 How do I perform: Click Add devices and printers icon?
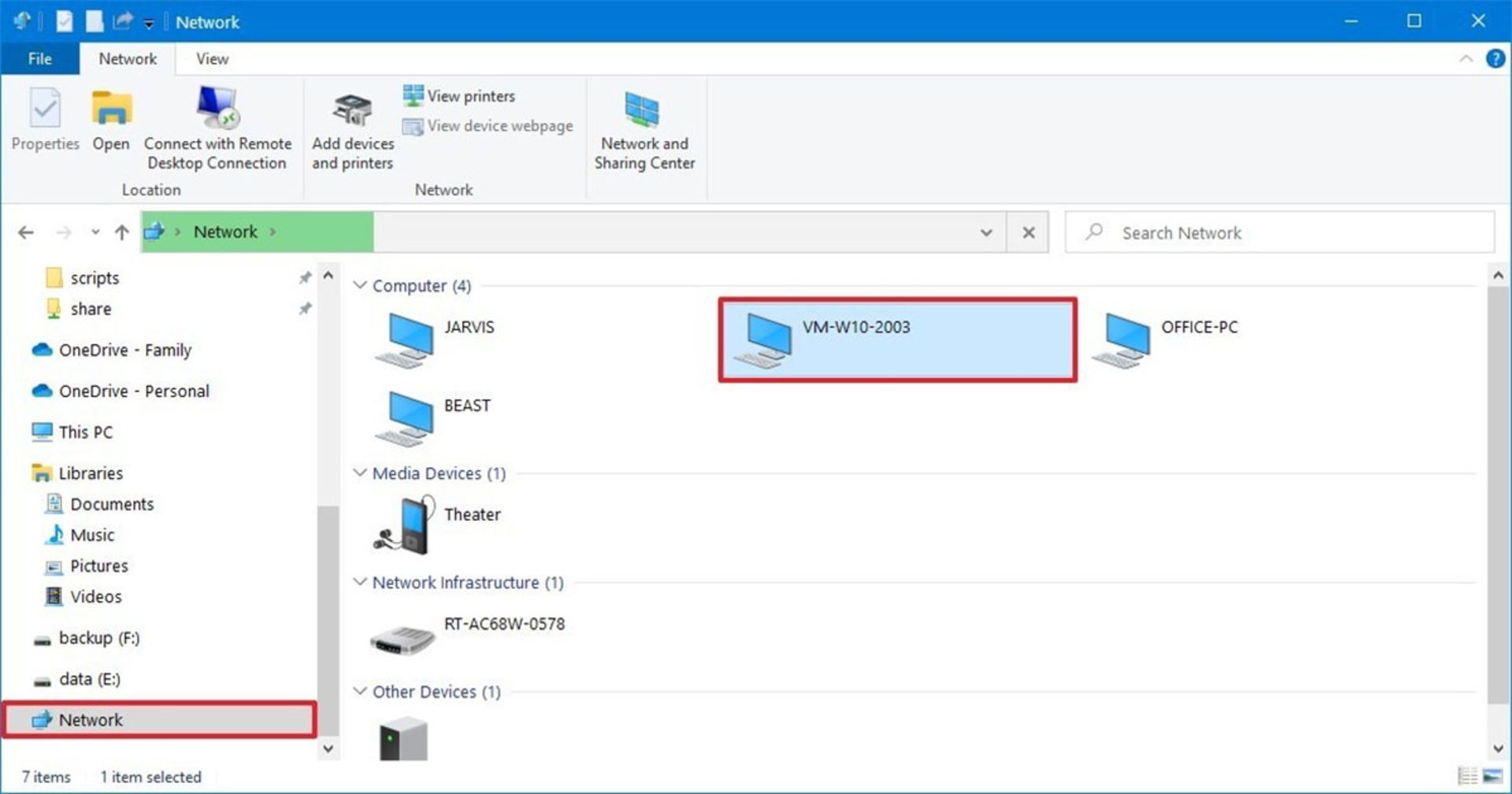point(352,110)
